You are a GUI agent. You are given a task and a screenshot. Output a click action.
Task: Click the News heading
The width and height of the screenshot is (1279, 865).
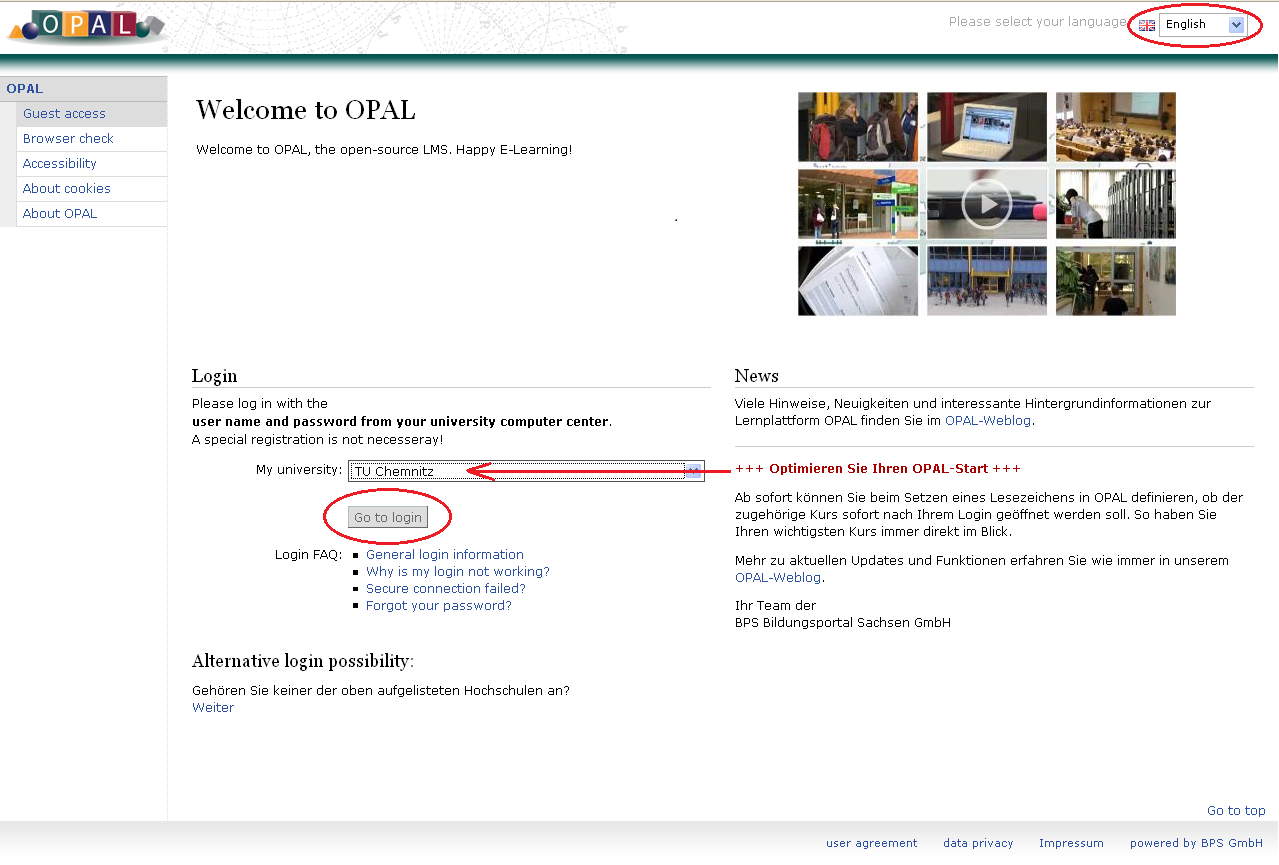tap(757, 376)
